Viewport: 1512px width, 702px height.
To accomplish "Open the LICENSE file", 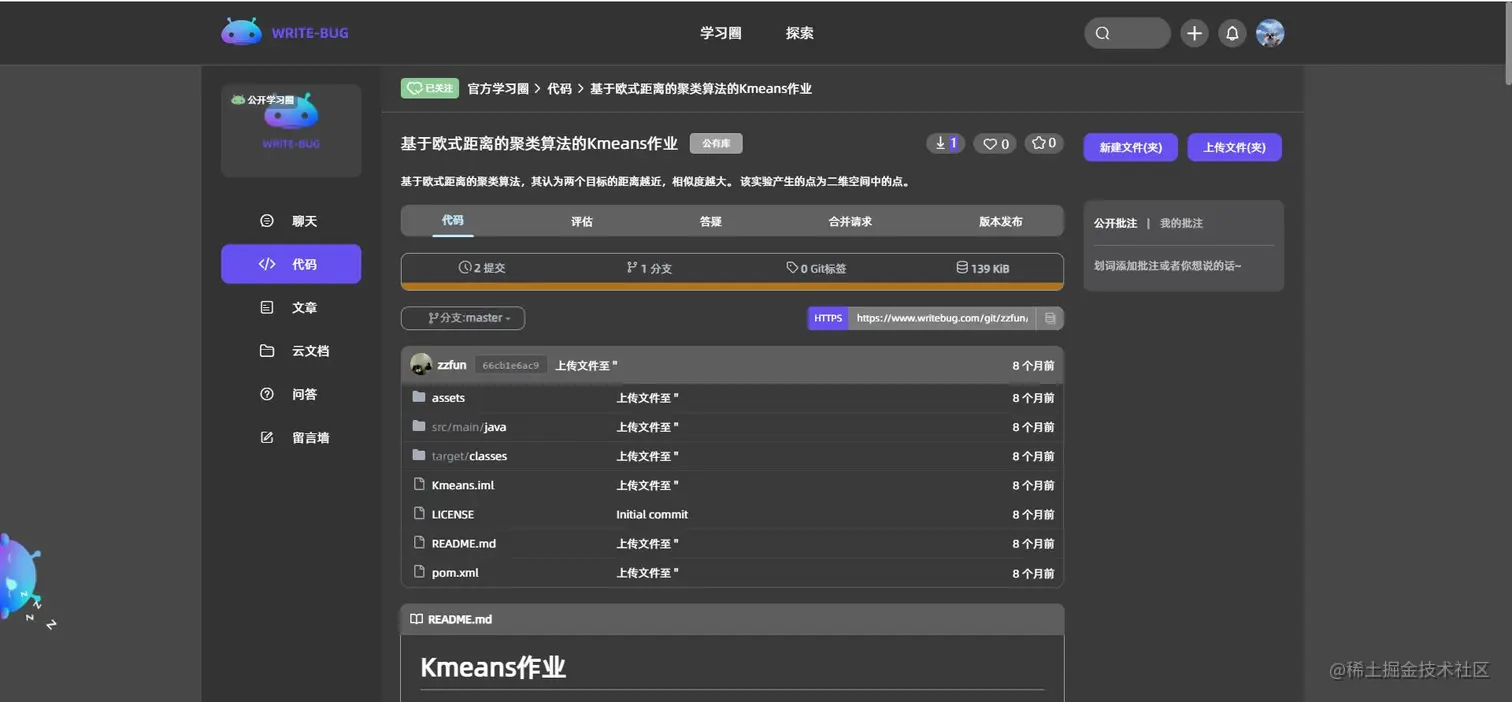I will coord(453,514).
